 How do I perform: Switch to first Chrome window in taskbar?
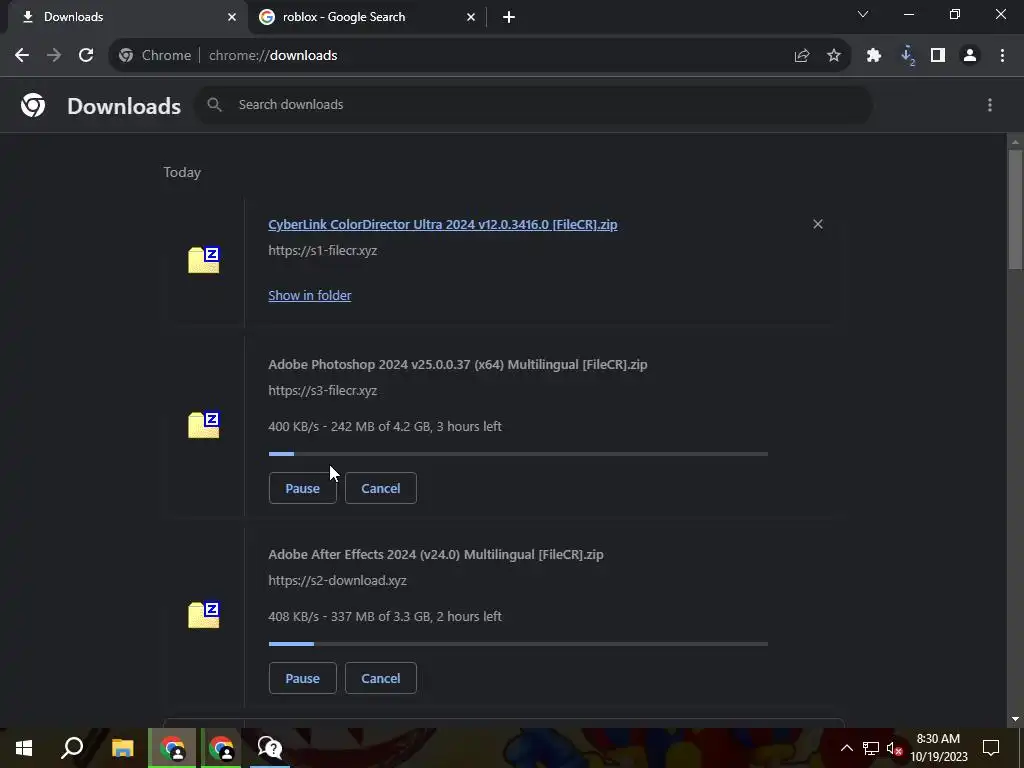pyautogui.click(x=172, y=748)
